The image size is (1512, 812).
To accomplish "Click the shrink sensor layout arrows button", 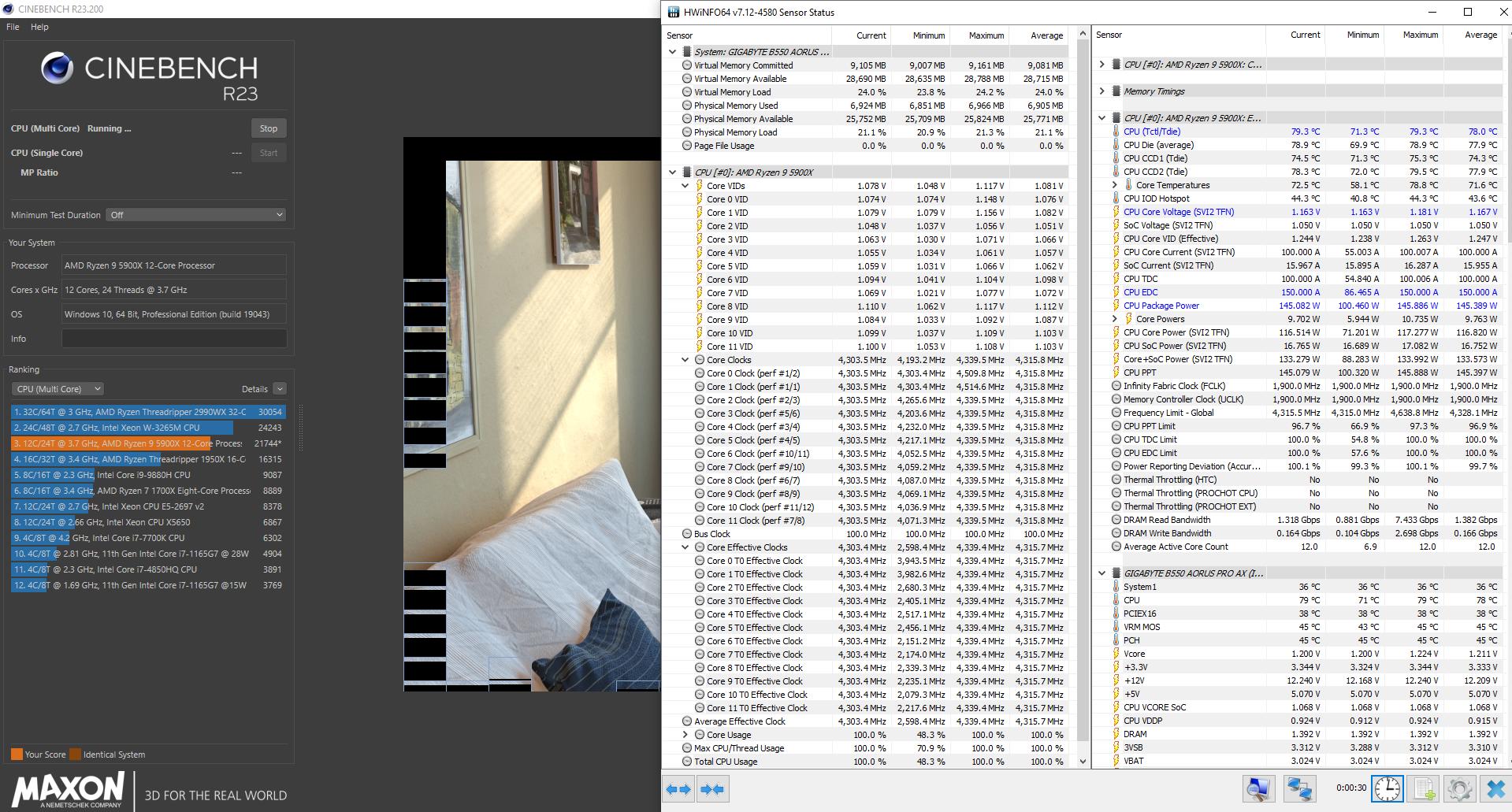I will pyautogui.click(x=712, y=789).
